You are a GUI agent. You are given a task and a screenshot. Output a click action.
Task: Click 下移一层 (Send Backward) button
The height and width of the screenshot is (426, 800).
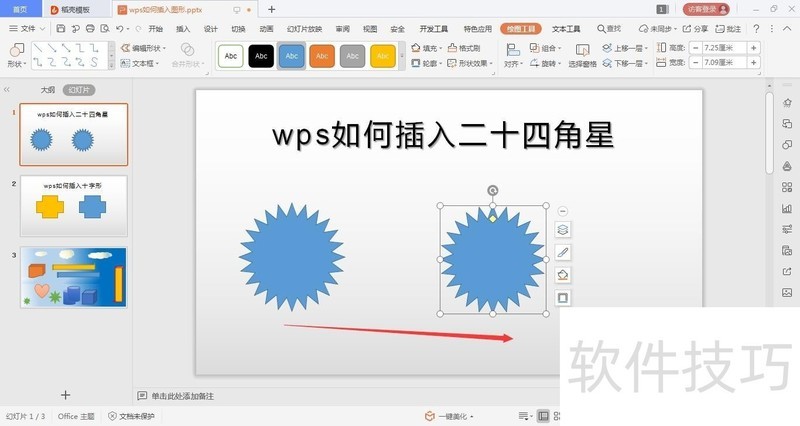pos(625,63)
